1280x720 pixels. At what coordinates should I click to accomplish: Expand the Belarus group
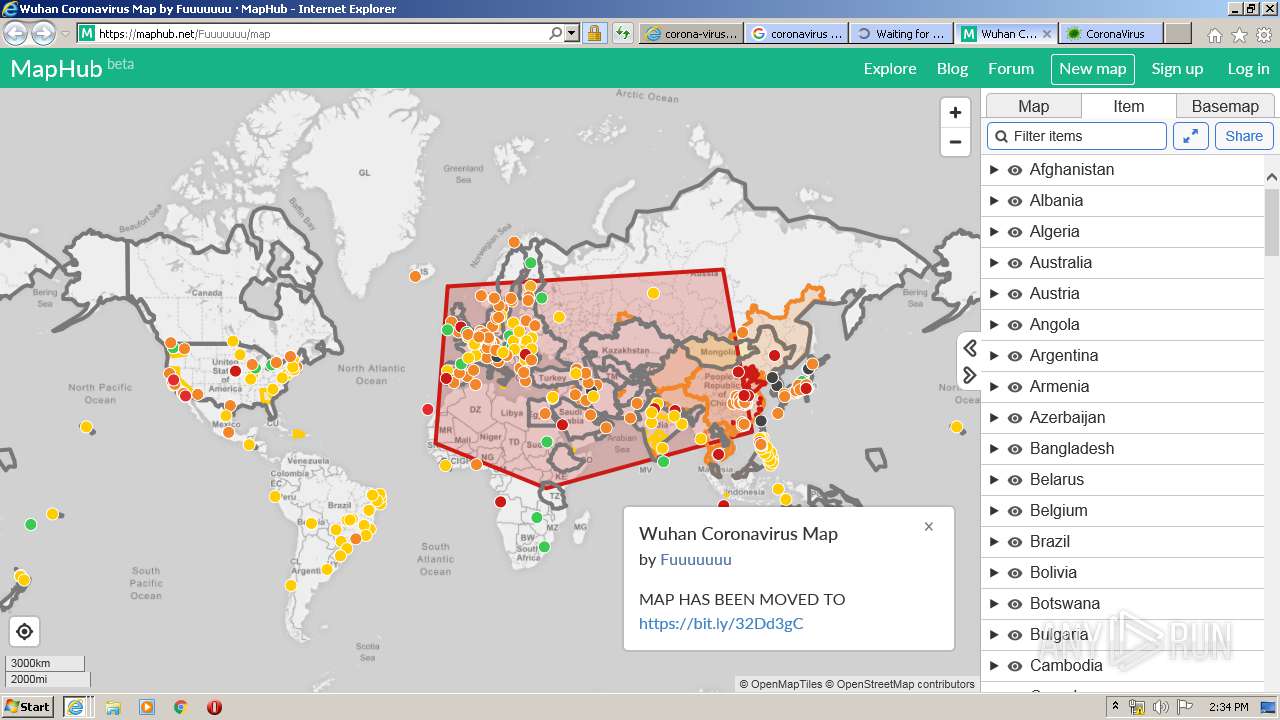[994, 480]
